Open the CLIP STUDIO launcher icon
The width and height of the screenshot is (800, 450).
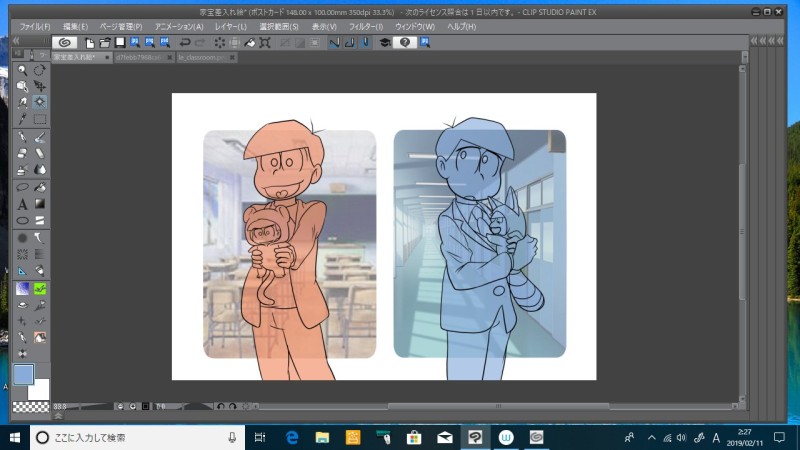pos(65,43)
